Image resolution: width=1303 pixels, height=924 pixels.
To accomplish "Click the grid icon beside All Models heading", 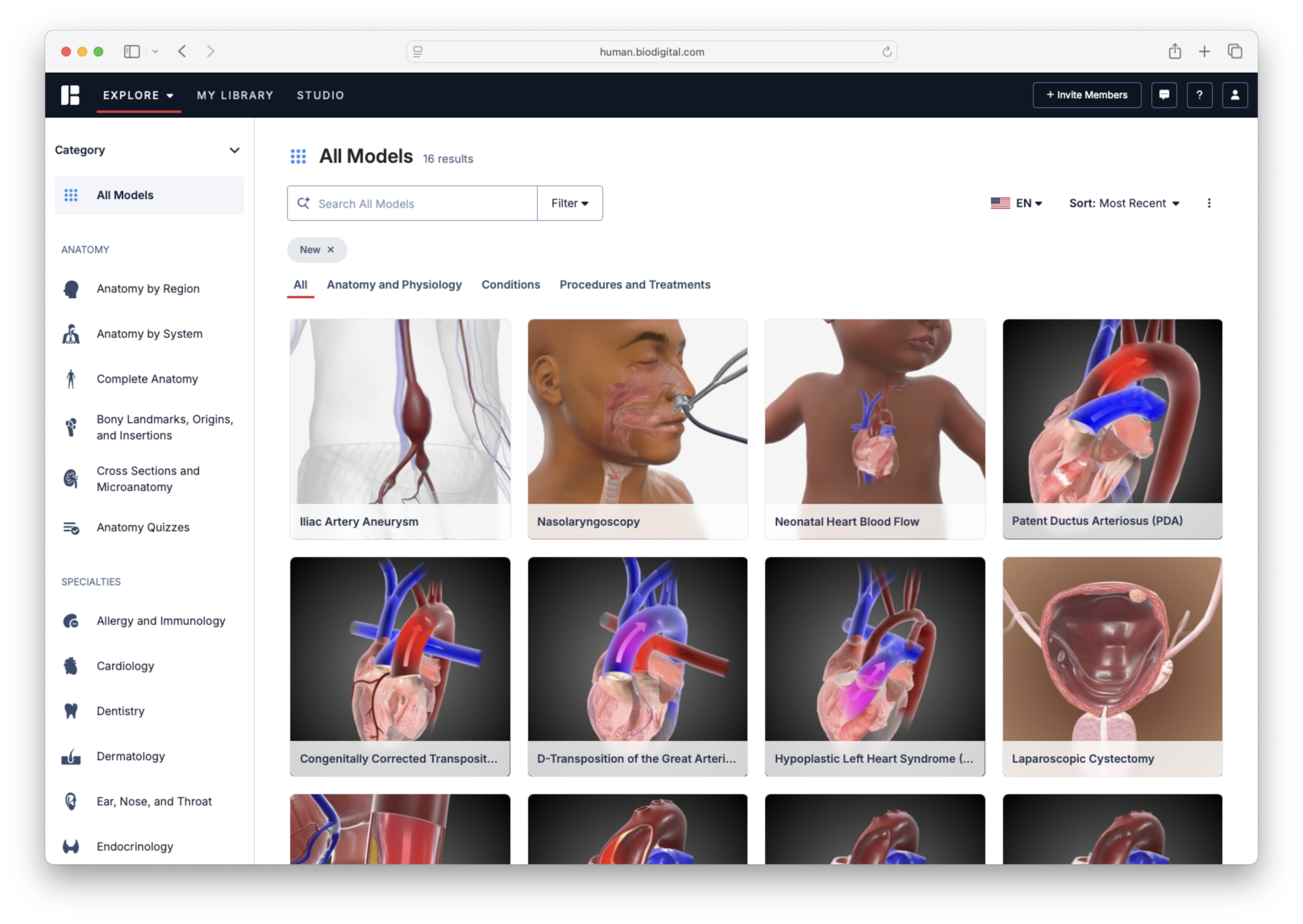I will point(298,156).
